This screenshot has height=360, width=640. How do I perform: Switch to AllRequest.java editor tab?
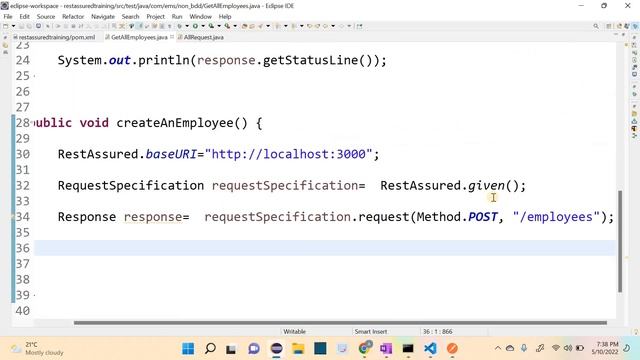click(x=201, y=37)
